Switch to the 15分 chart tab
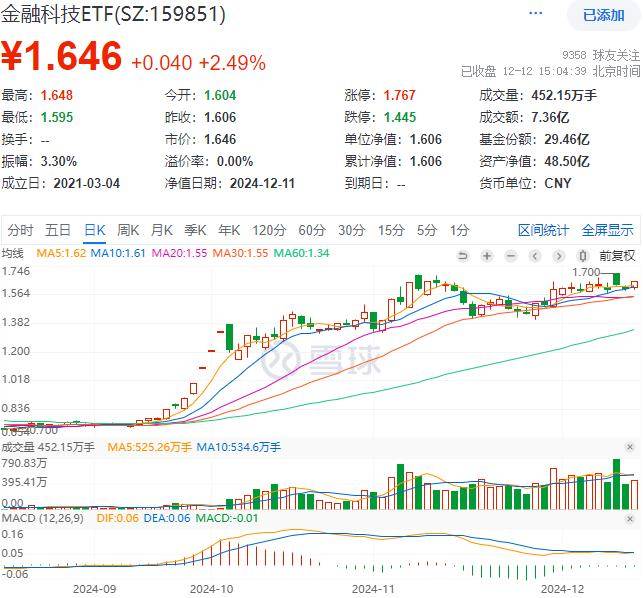The image size is (643, 598). pyautogui.click(x=391, y=230)
